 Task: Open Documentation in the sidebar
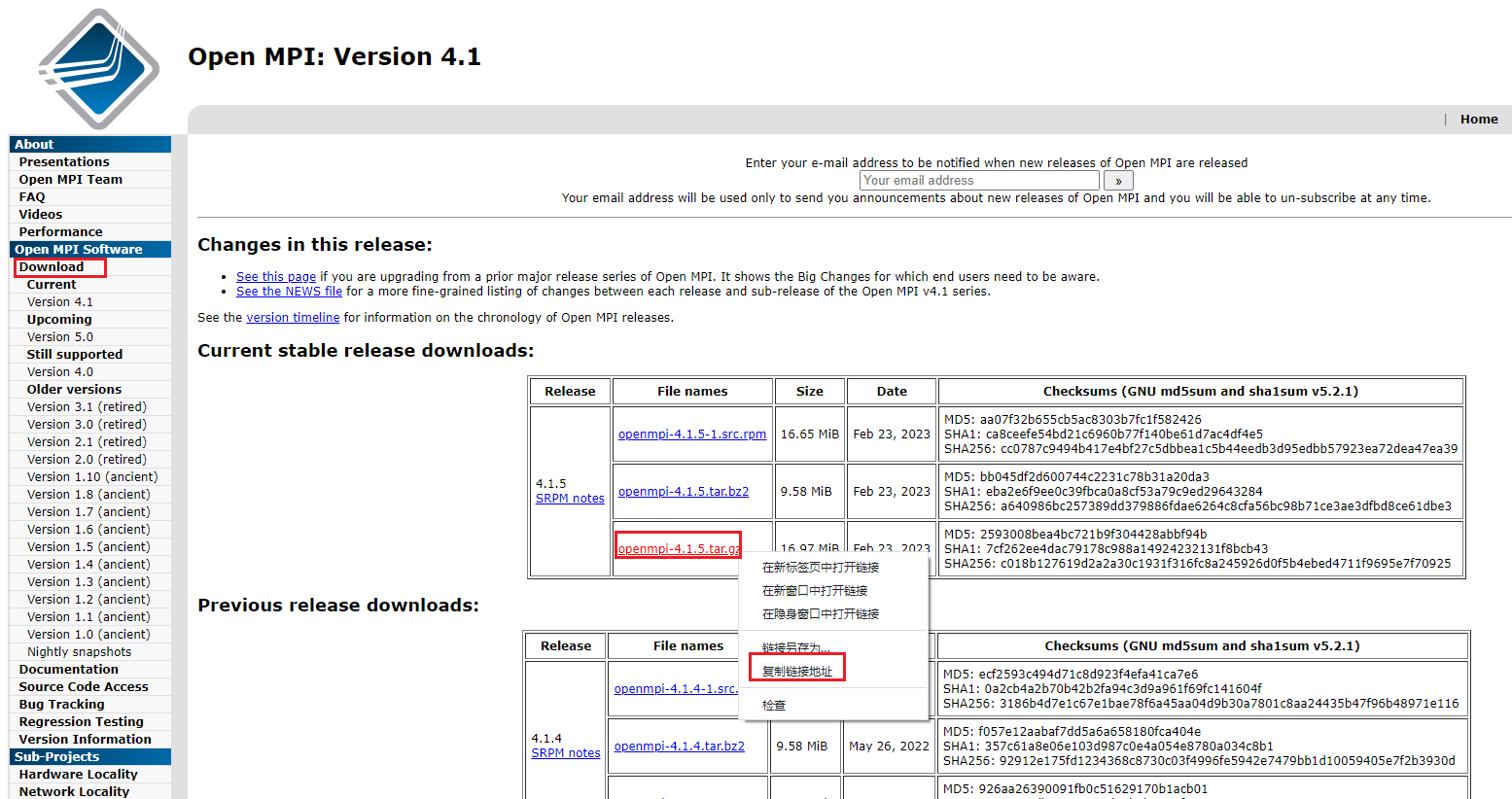coord(69,670)
